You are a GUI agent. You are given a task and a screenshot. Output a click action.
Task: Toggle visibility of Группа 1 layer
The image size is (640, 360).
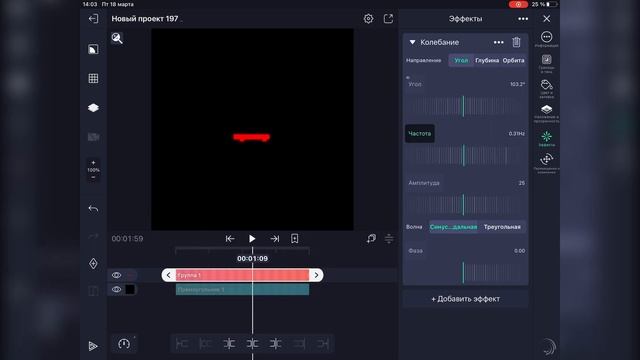coord(116,275)
